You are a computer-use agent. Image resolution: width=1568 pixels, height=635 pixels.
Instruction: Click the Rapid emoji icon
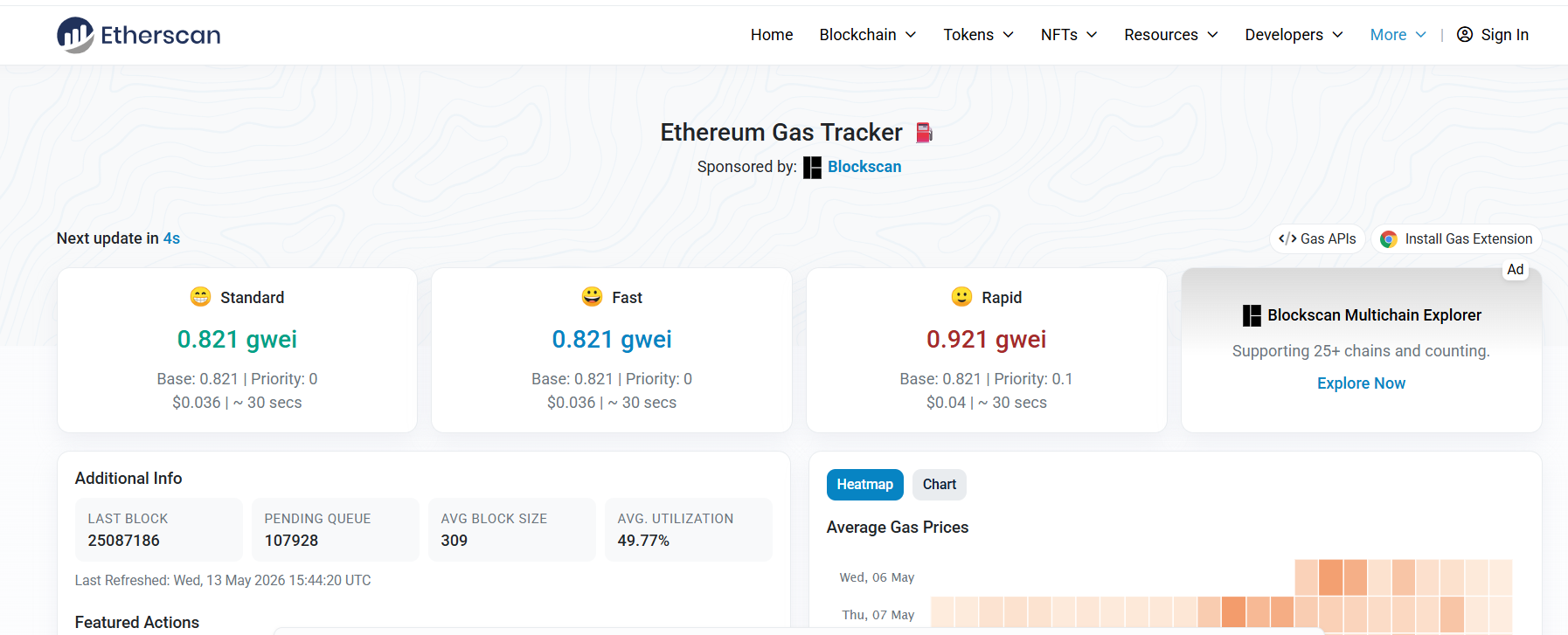(x=961, y=297)
